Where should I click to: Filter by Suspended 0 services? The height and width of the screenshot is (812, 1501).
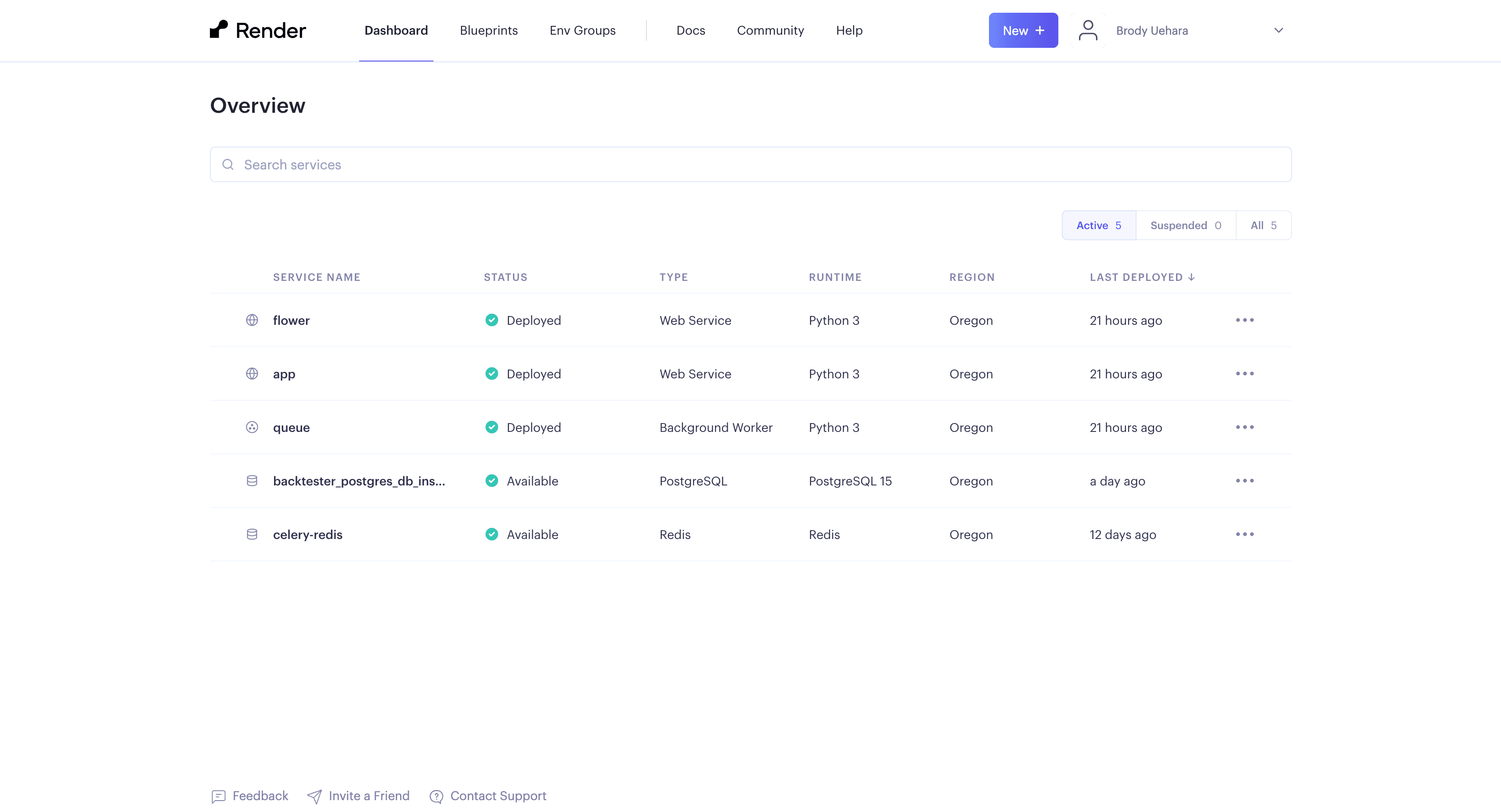[1186, 226]
